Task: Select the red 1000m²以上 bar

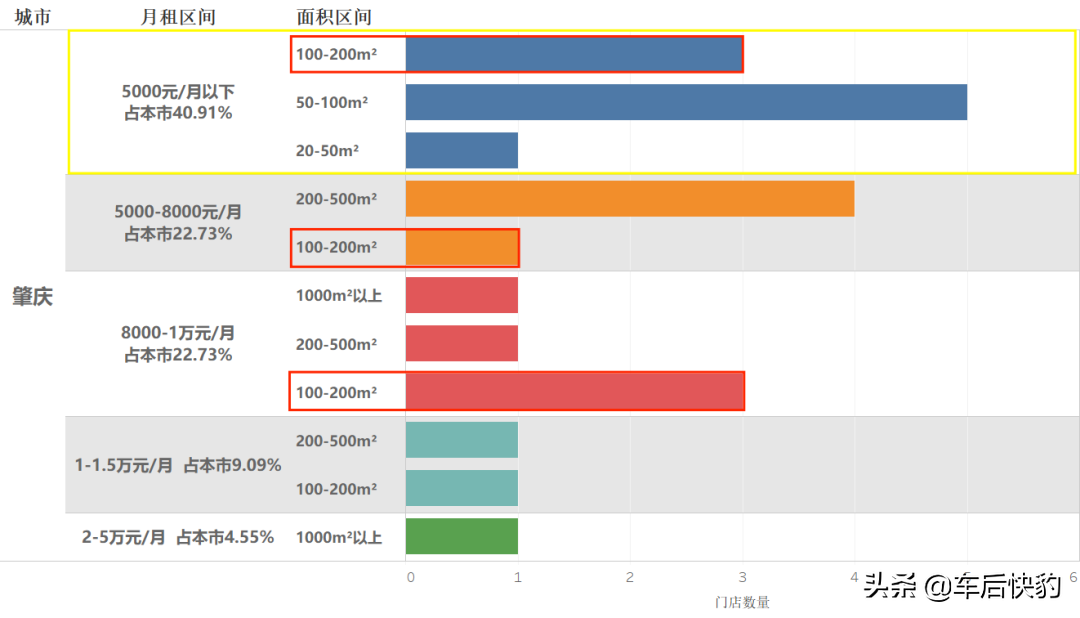Action: pyautogui.click(x=461, y=295)
